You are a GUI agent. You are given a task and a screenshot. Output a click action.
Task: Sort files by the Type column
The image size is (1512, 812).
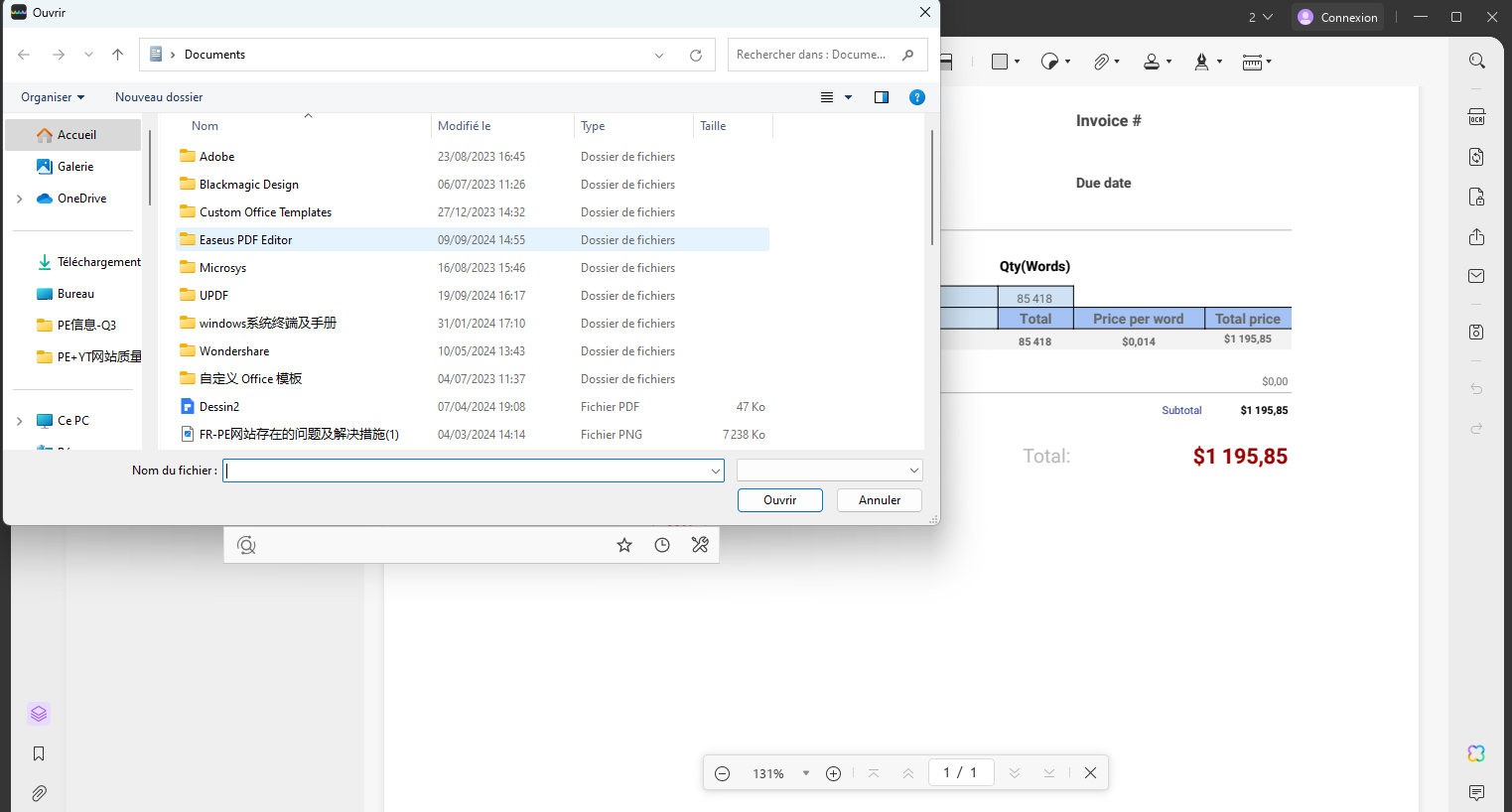633,126
